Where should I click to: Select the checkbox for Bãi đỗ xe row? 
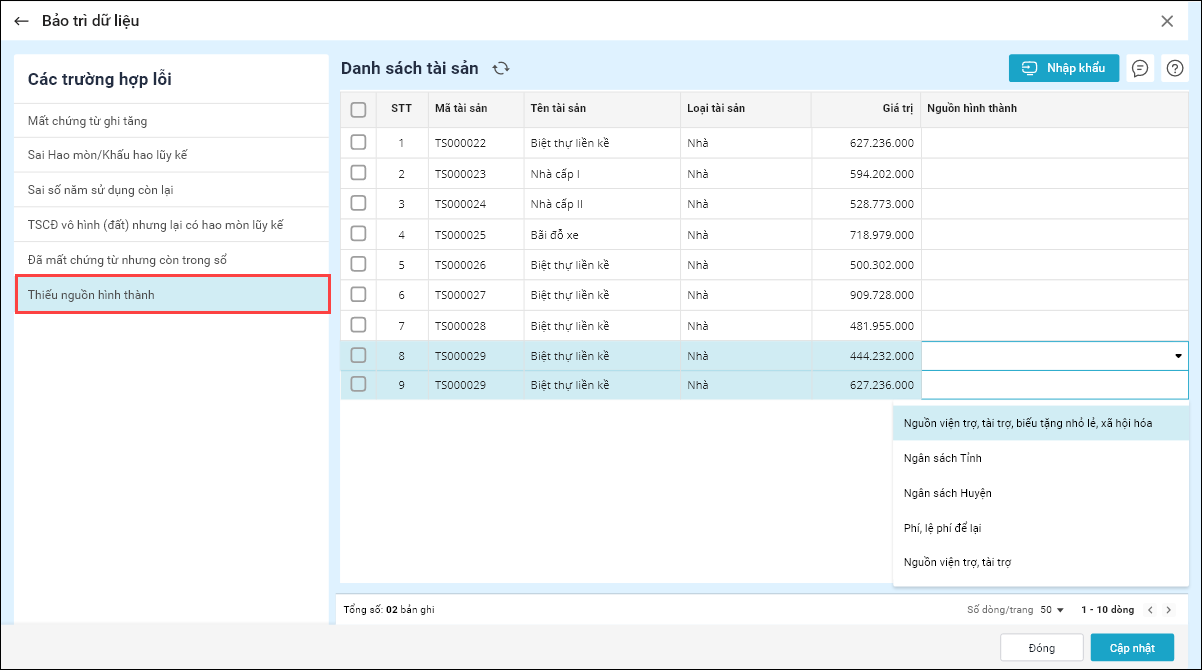(358, 234)
